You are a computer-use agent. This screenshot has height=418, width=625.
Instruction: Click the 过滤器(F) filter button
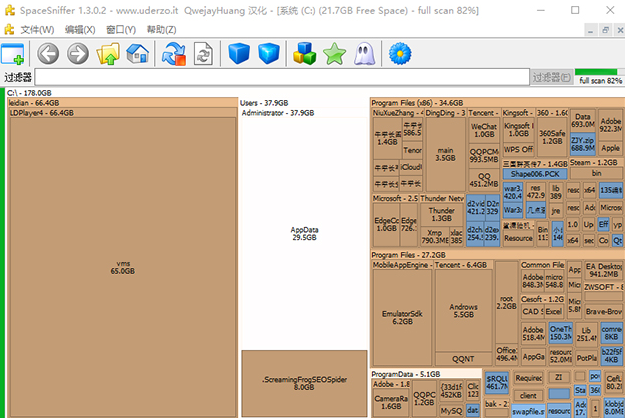click(550, 77)
